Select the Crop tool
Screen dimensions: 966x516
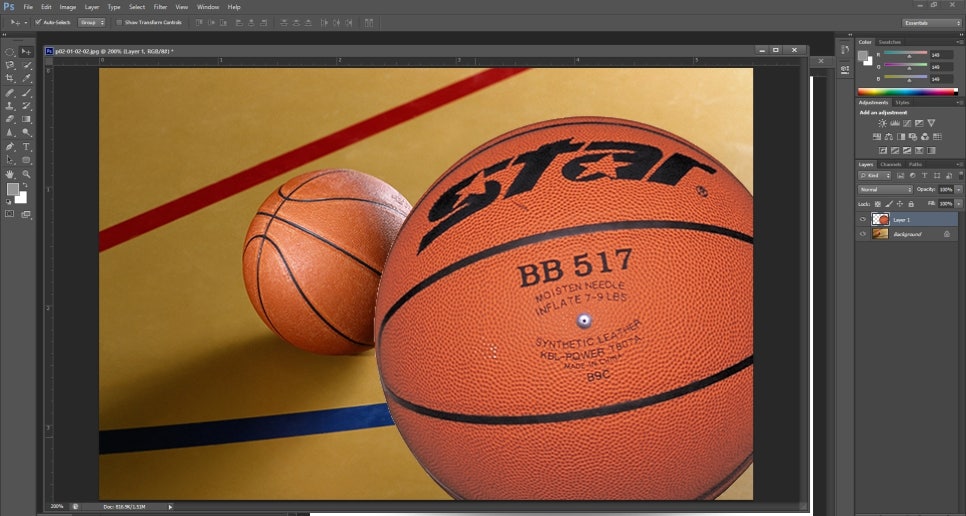tap(10, 79)
